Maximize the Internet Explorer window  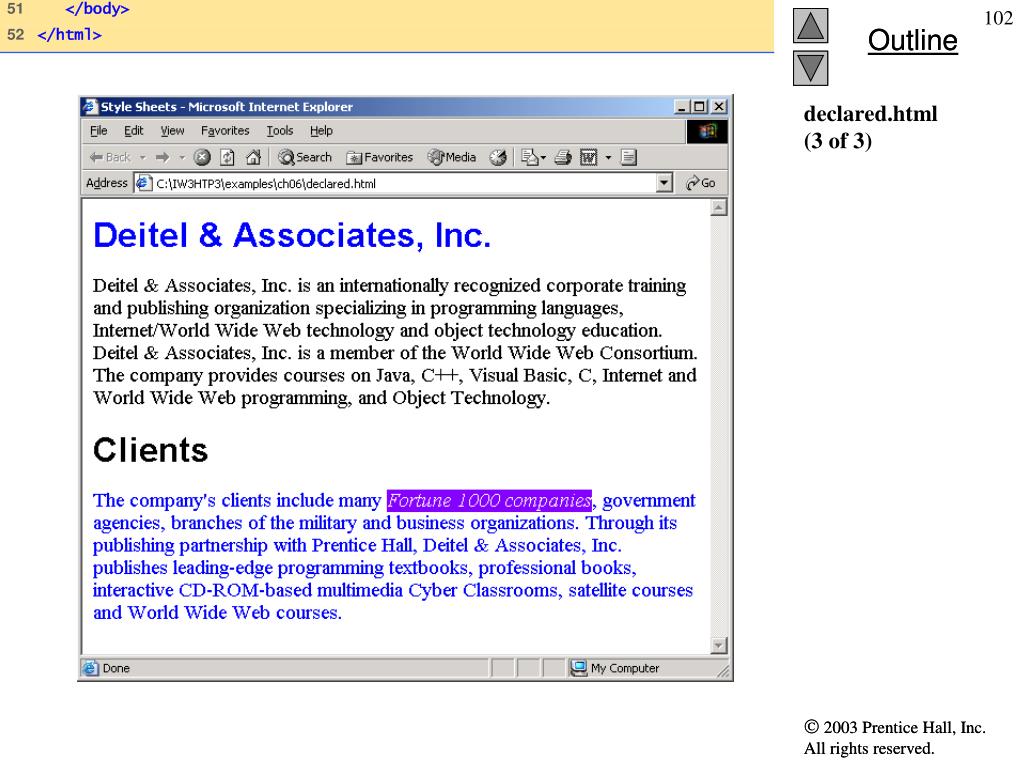[x=699, y=106]
